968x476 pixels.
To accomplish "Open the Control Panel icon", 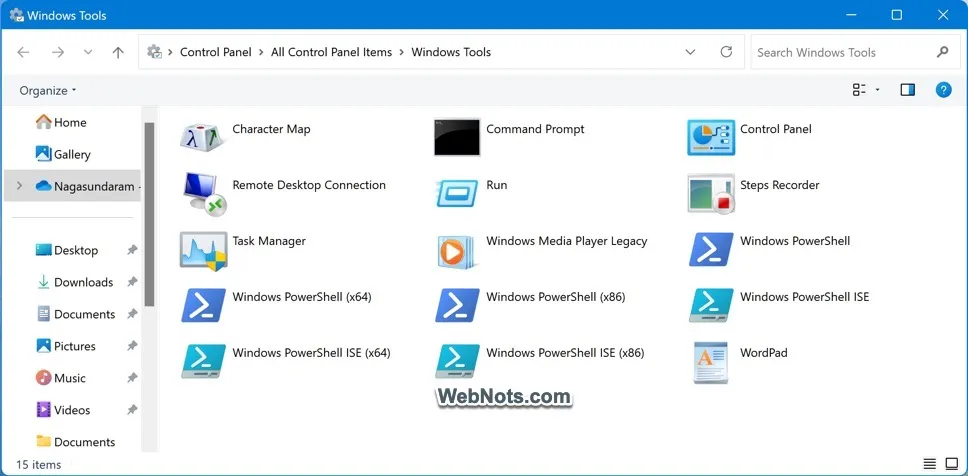I will pos(711,137).
